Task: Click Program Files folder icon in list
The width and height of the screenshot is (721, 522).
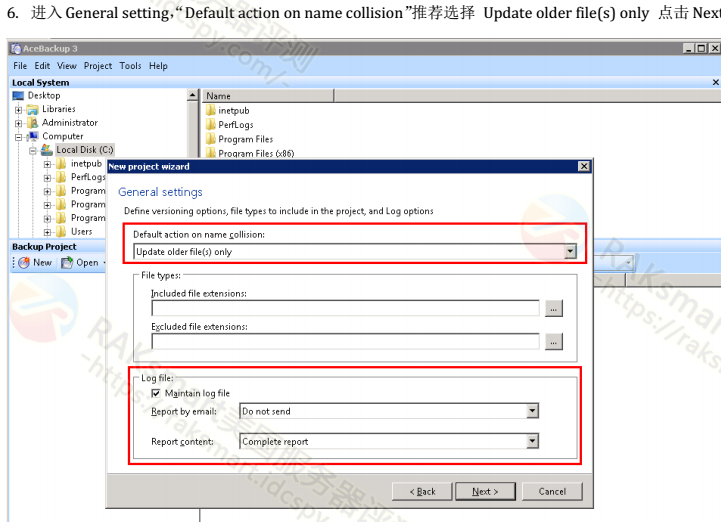Action: click(x=211, y=139)
